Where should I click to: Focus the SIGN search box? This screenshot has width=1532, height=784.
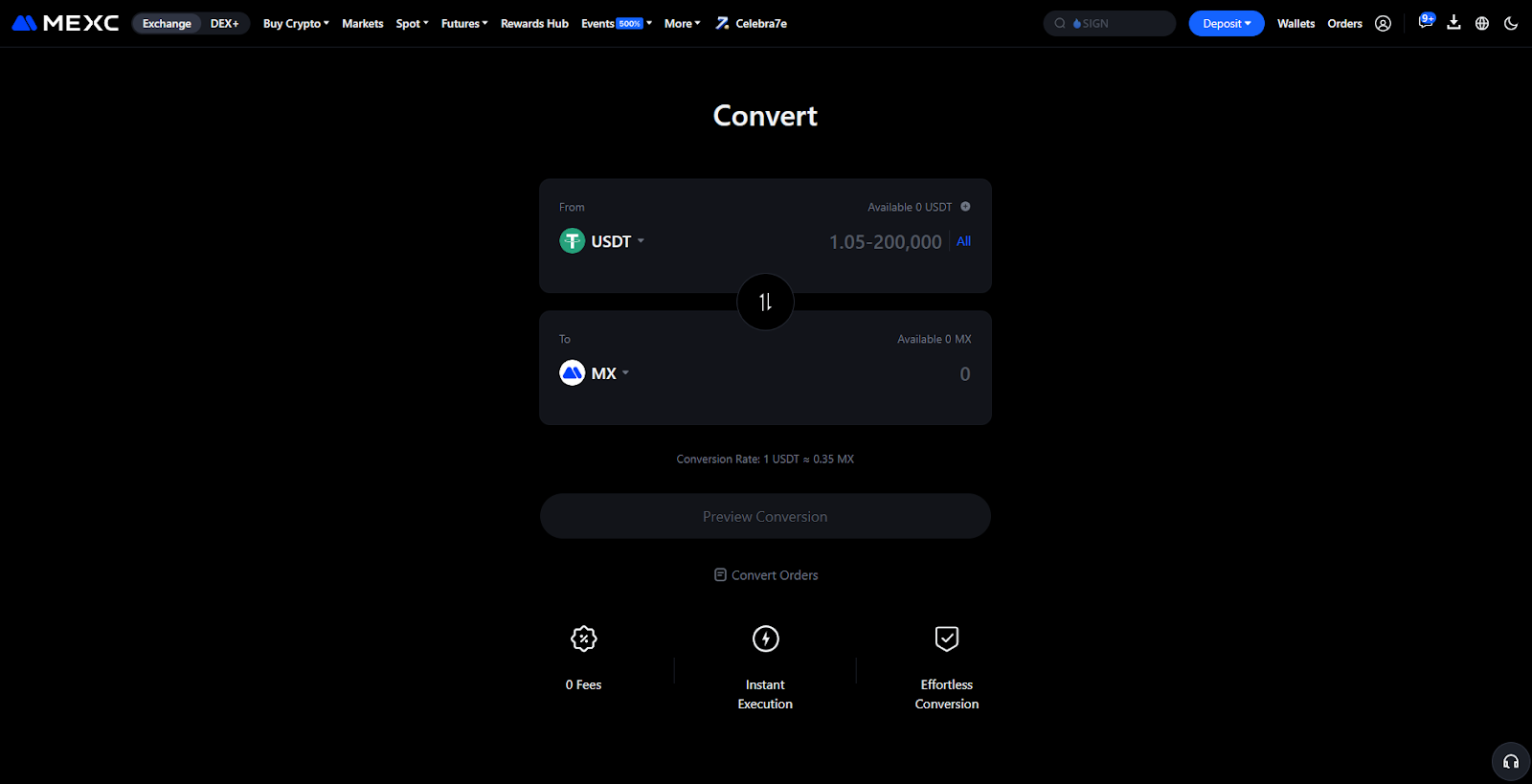pyautogui.click(x=1110, y=23)
